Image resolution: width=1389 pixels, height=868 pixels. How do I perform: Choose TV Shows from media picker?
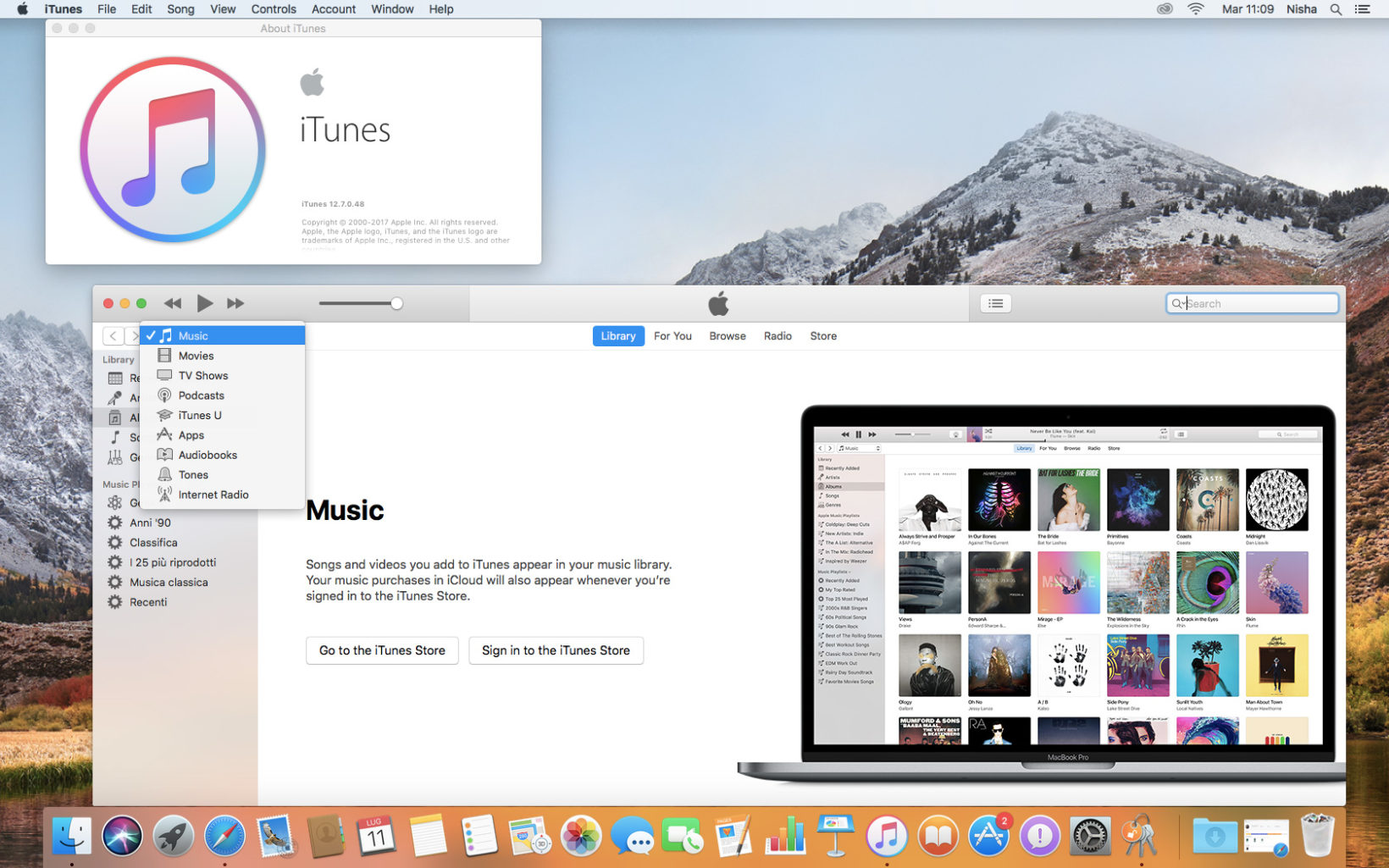click(223, 376)
